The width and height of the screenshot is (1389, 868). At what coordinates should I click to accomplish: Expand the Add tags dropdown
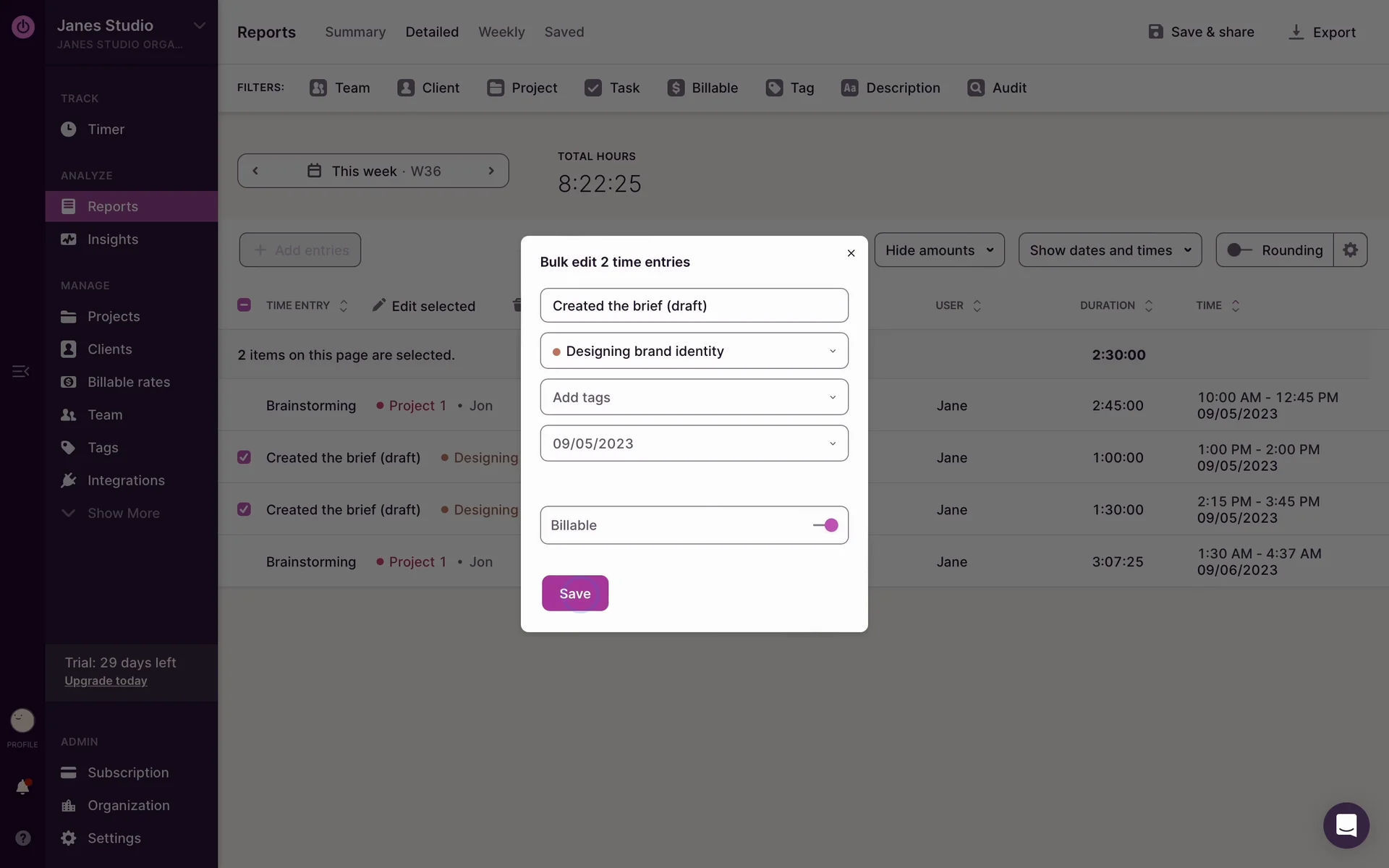tap(694, 397)
